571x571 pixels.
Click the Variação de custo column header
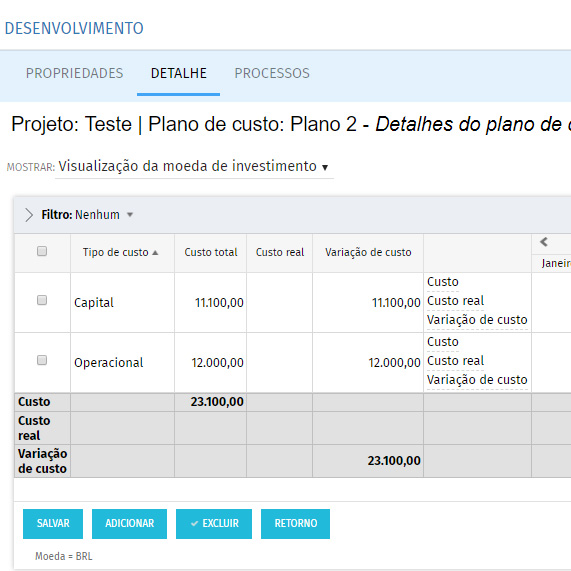pyautogui.click(x=368, y=252)
